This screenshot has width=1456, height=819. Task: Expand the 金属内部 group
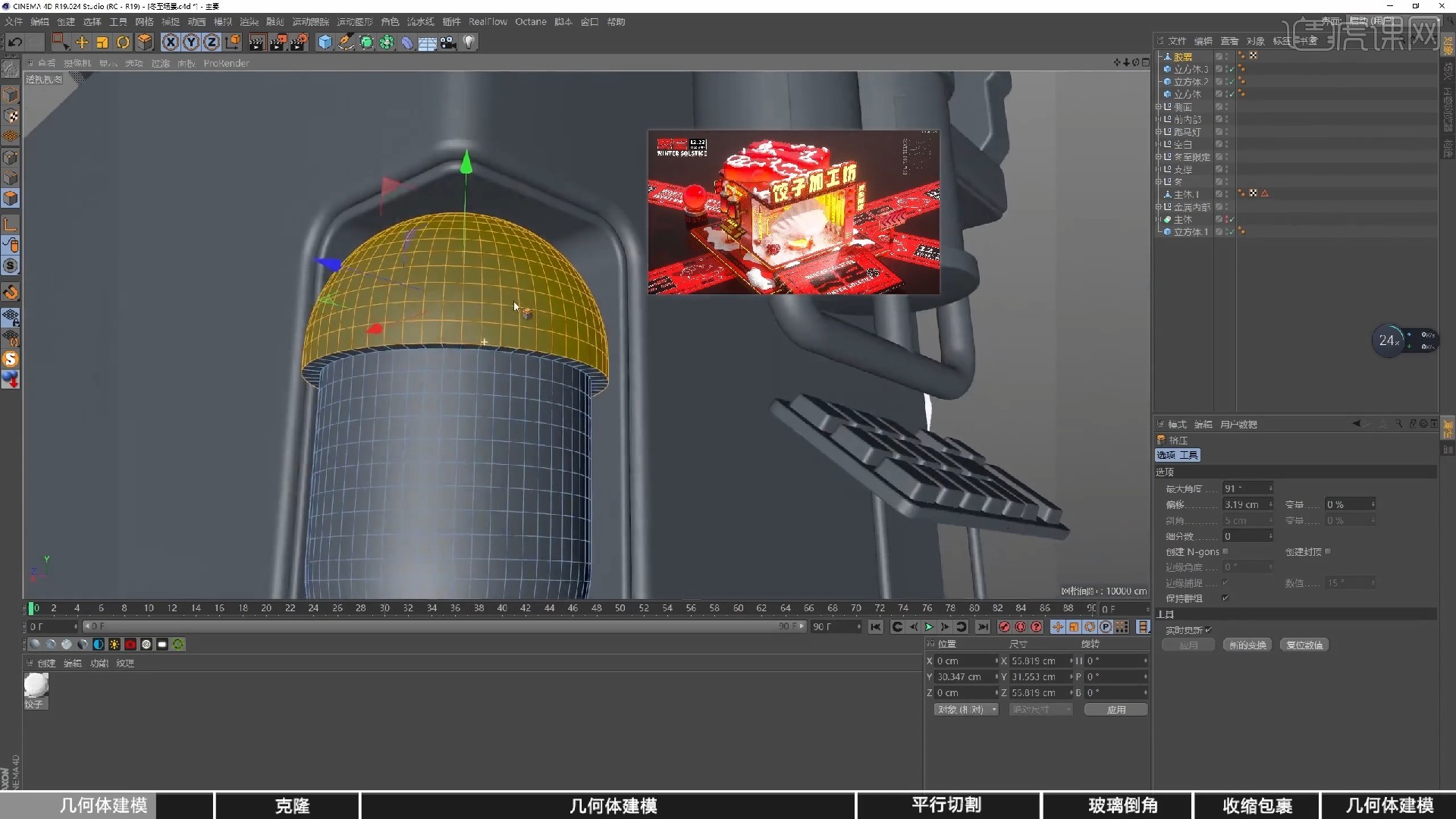click(x=1159, y=207)
